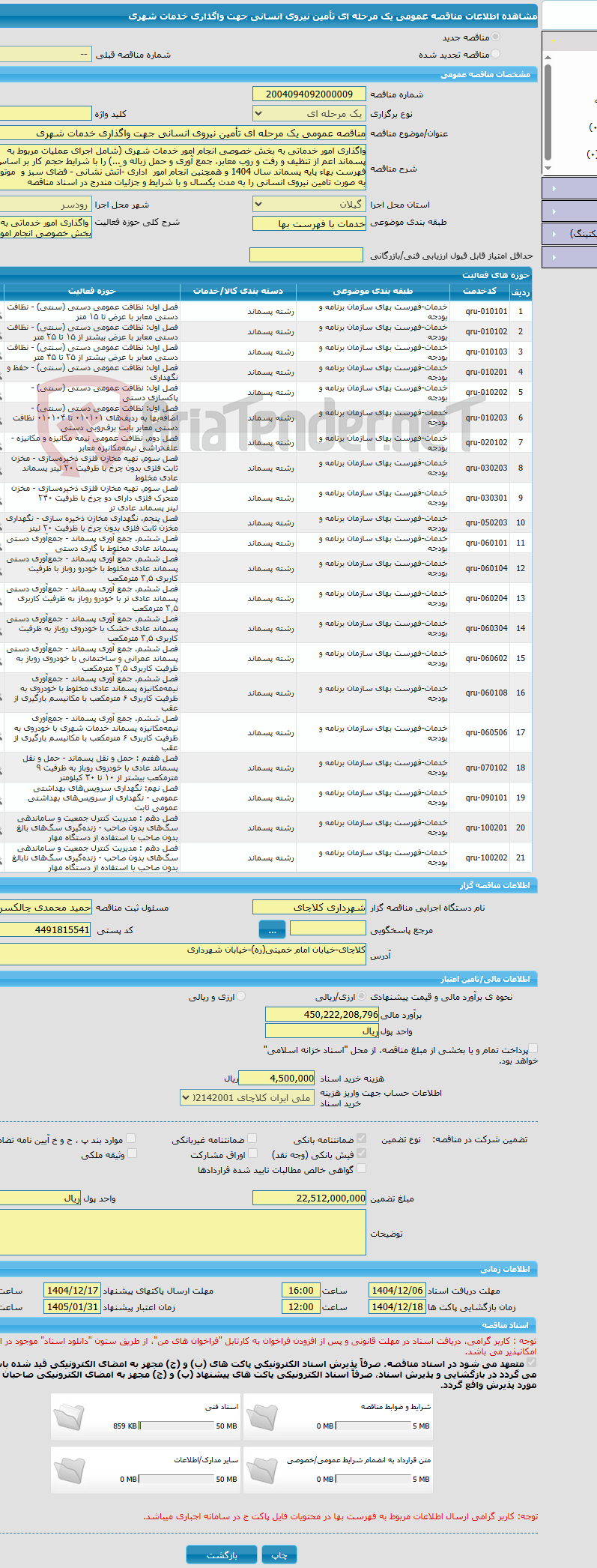Click the سایر مدارک size progress bar
This screenshot has height=1568, width=597.
177,1479
